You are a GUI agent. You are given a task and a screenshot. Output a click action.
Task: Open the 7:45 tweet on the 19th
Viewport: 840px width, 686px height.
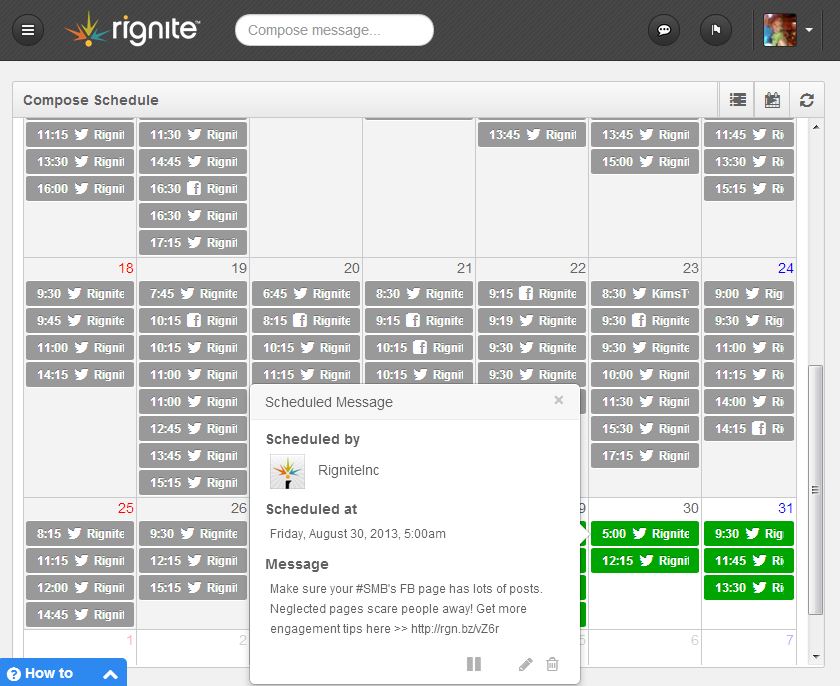pyautogui.click(x=193, y=293)
